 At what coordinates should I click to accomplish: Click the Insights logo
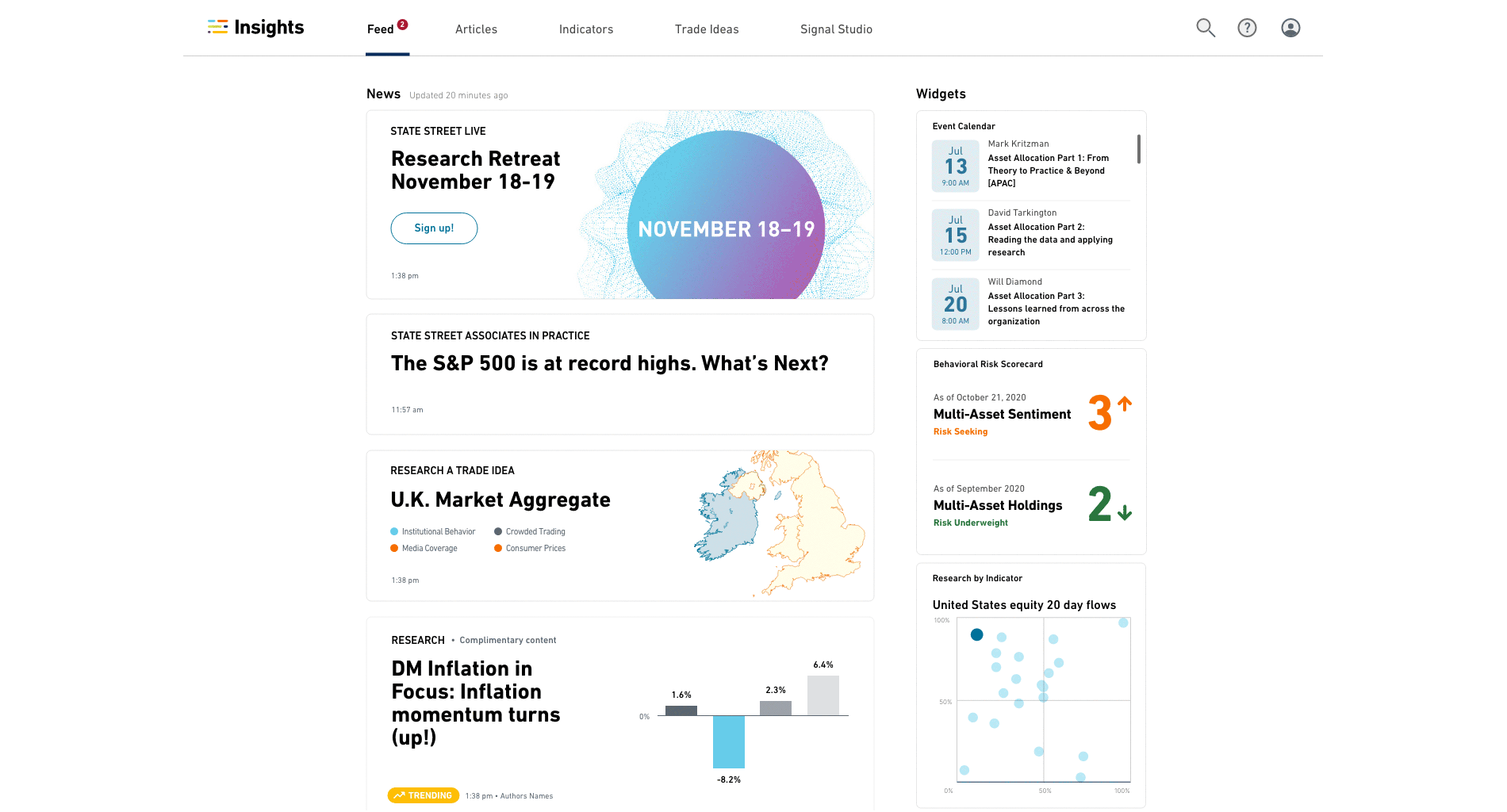coord(255,27)
